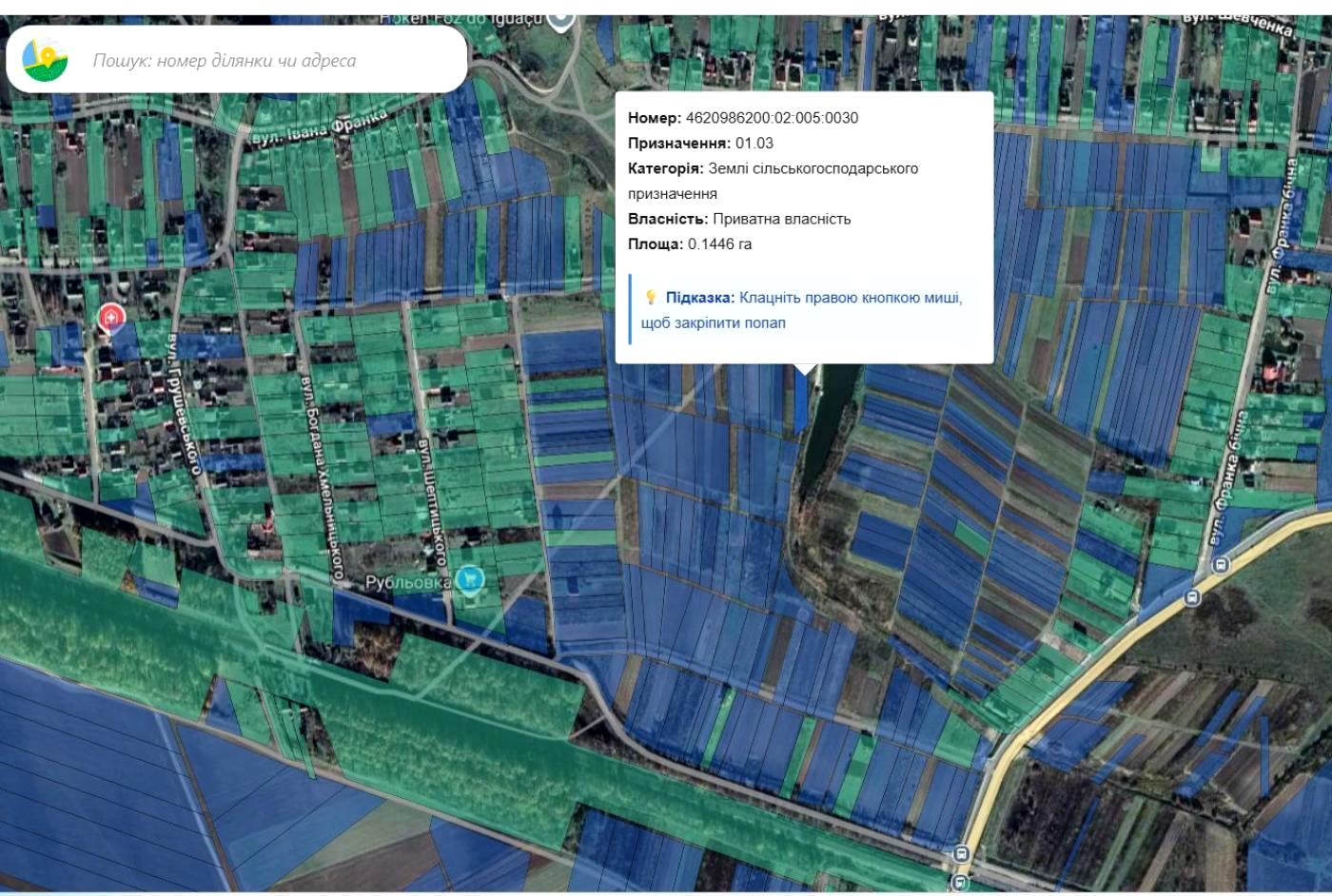The height and width of the screenshot is (896, 1332).
Task: Click the bus stop icon just southwest of the northernmost one
Action: pos(1191,597)
